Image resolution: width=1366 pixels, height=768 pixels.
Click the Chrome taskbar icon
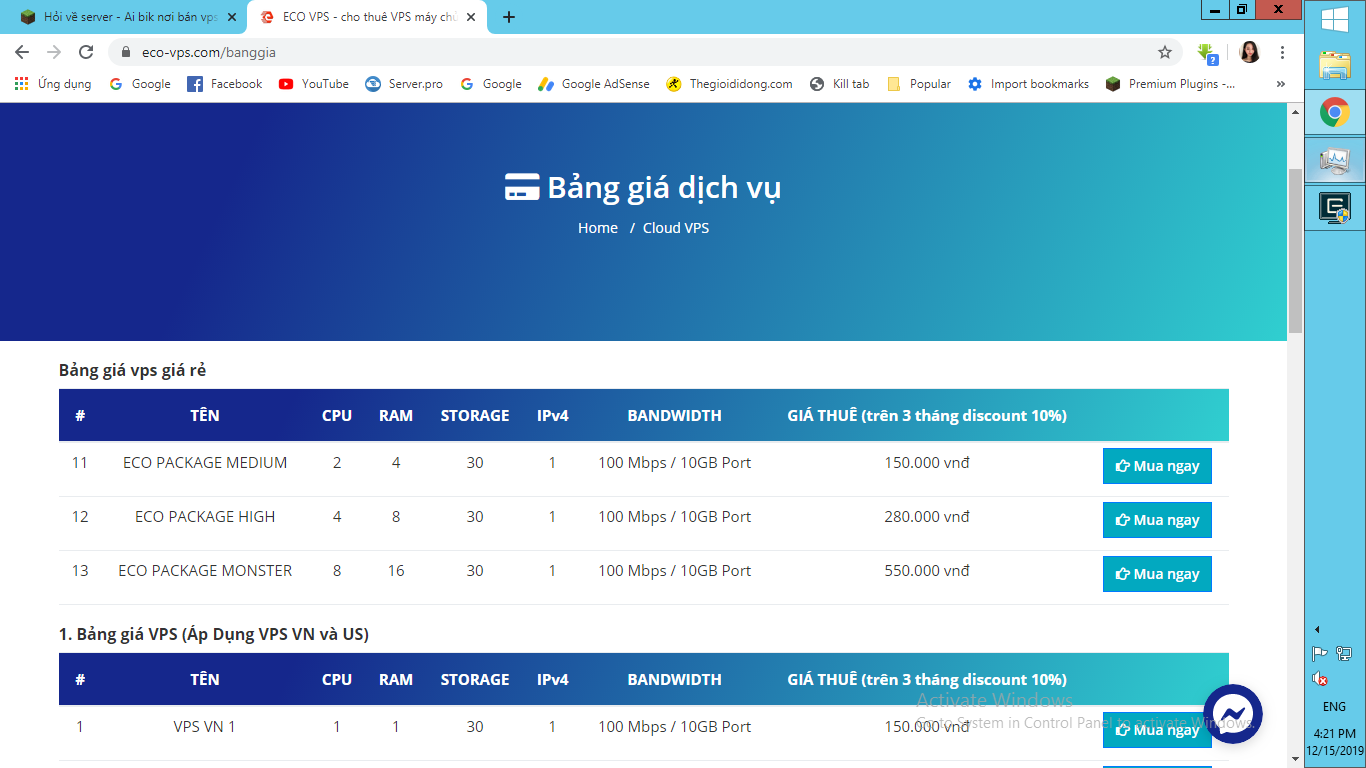pyautogui.click(x=1335, y=112)
